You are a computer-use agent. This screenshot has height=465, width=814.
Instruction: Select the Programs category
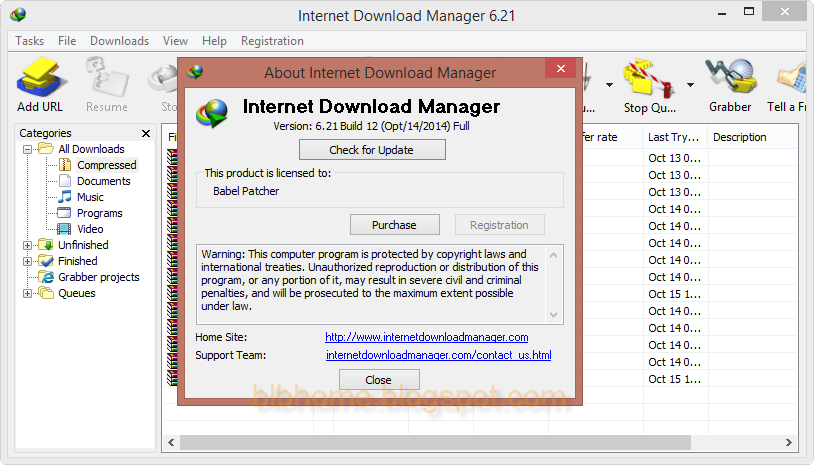tap(99, 213)
